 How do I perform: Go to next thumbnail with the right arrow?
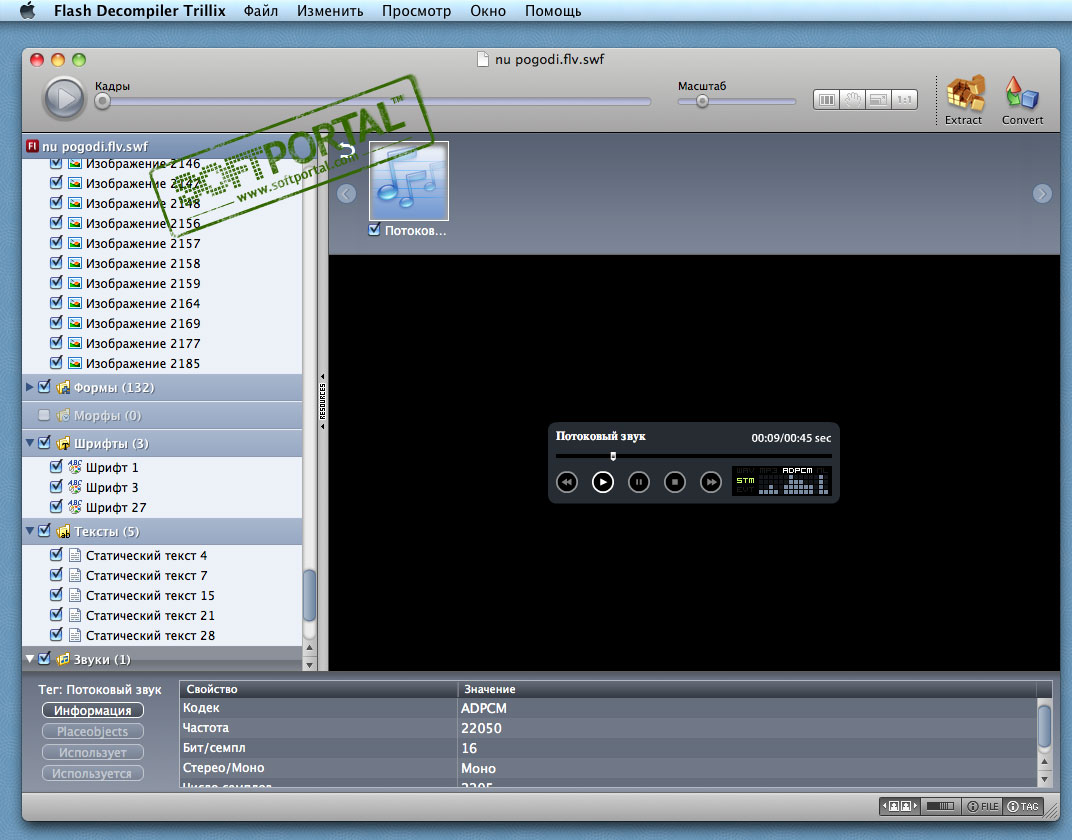pos(1042,194)
